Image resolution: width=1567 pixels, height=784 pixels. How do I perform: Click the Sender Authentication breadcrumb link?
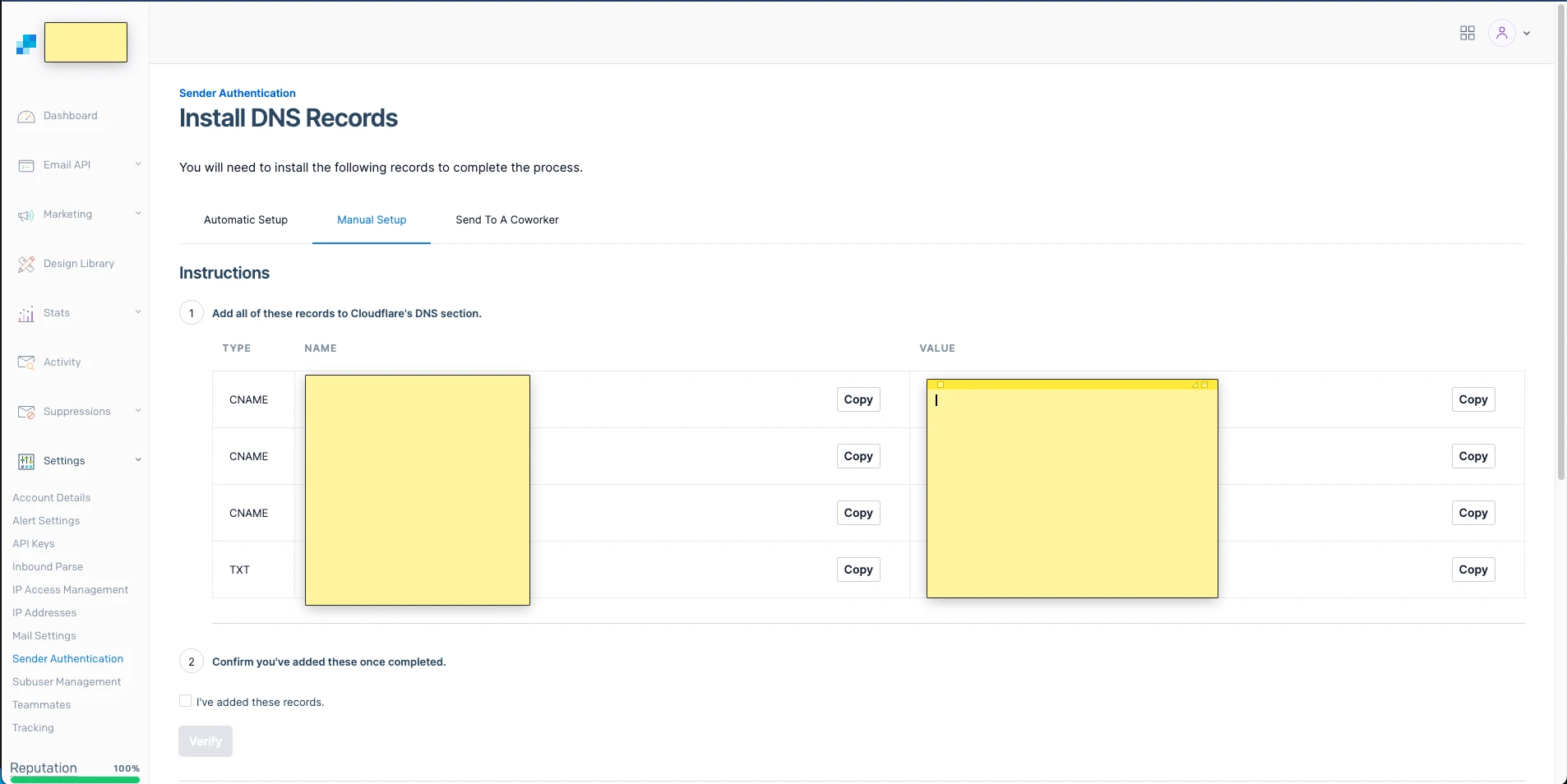point(237,93)
